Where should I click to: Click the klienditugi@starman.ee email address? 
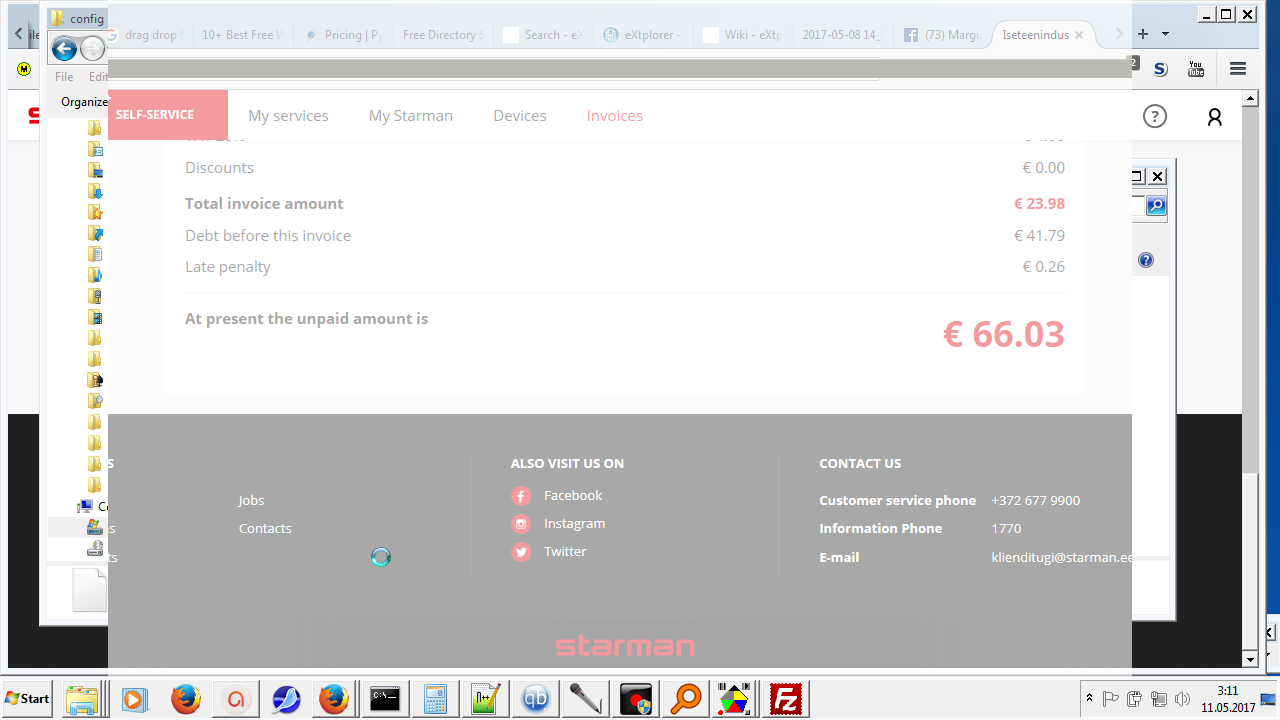(x=1062, y=558)
